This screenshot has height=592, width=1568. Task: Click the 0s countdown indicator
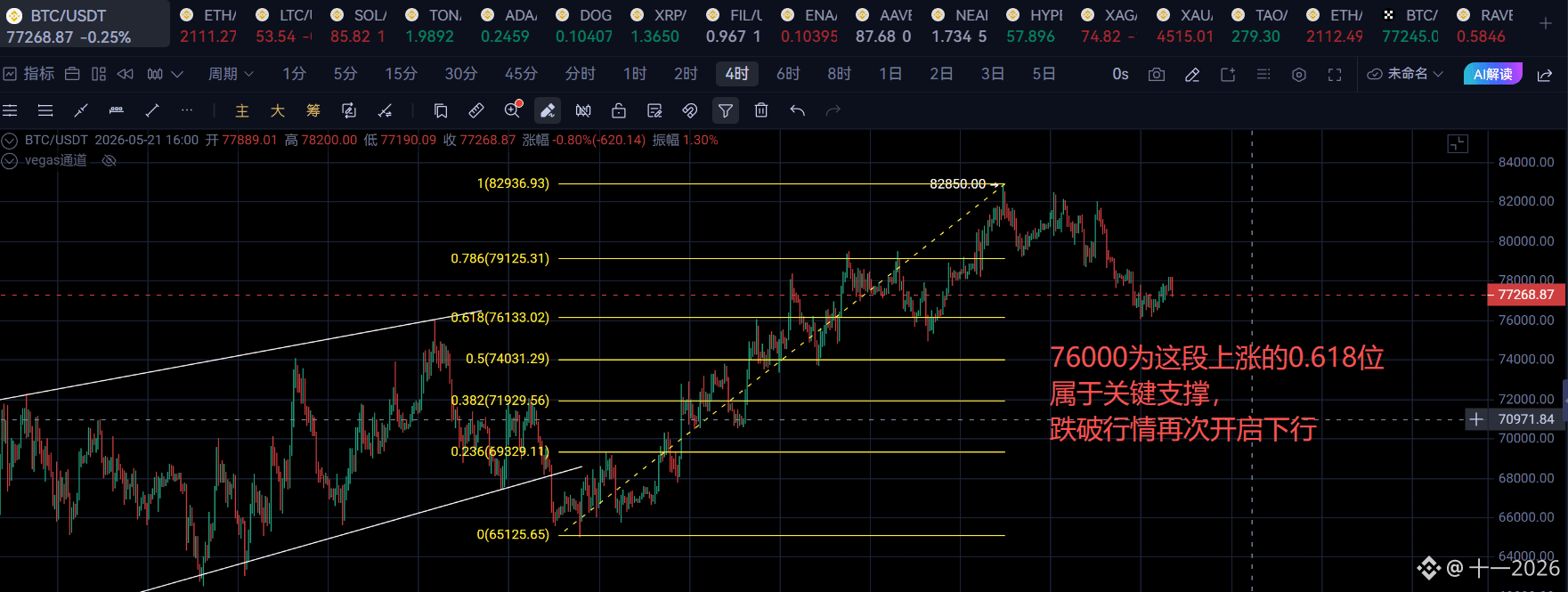(1120, 74)
